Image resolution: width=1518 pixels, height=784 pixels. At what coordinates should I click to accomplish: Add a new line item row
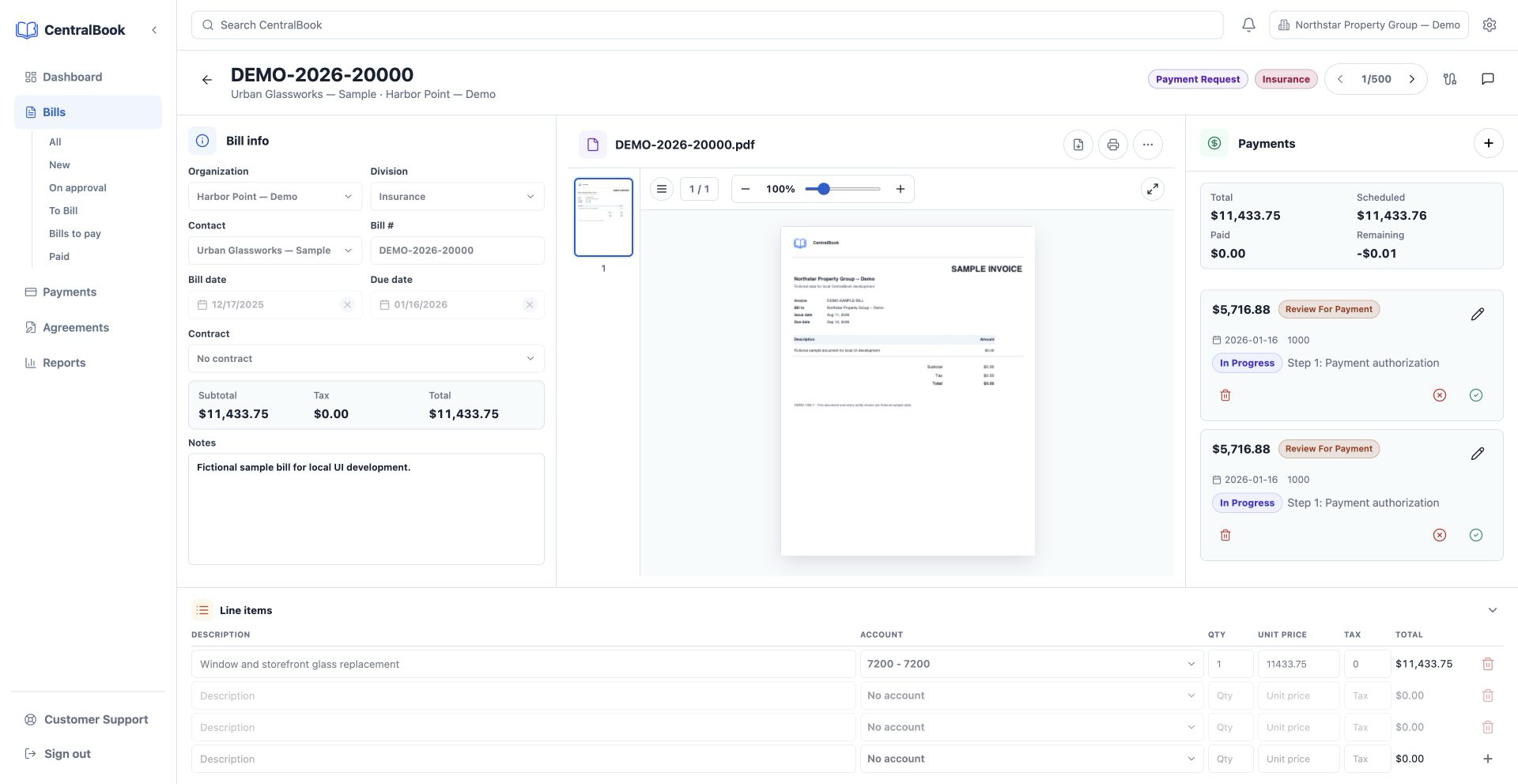[x=1488, y=759]
